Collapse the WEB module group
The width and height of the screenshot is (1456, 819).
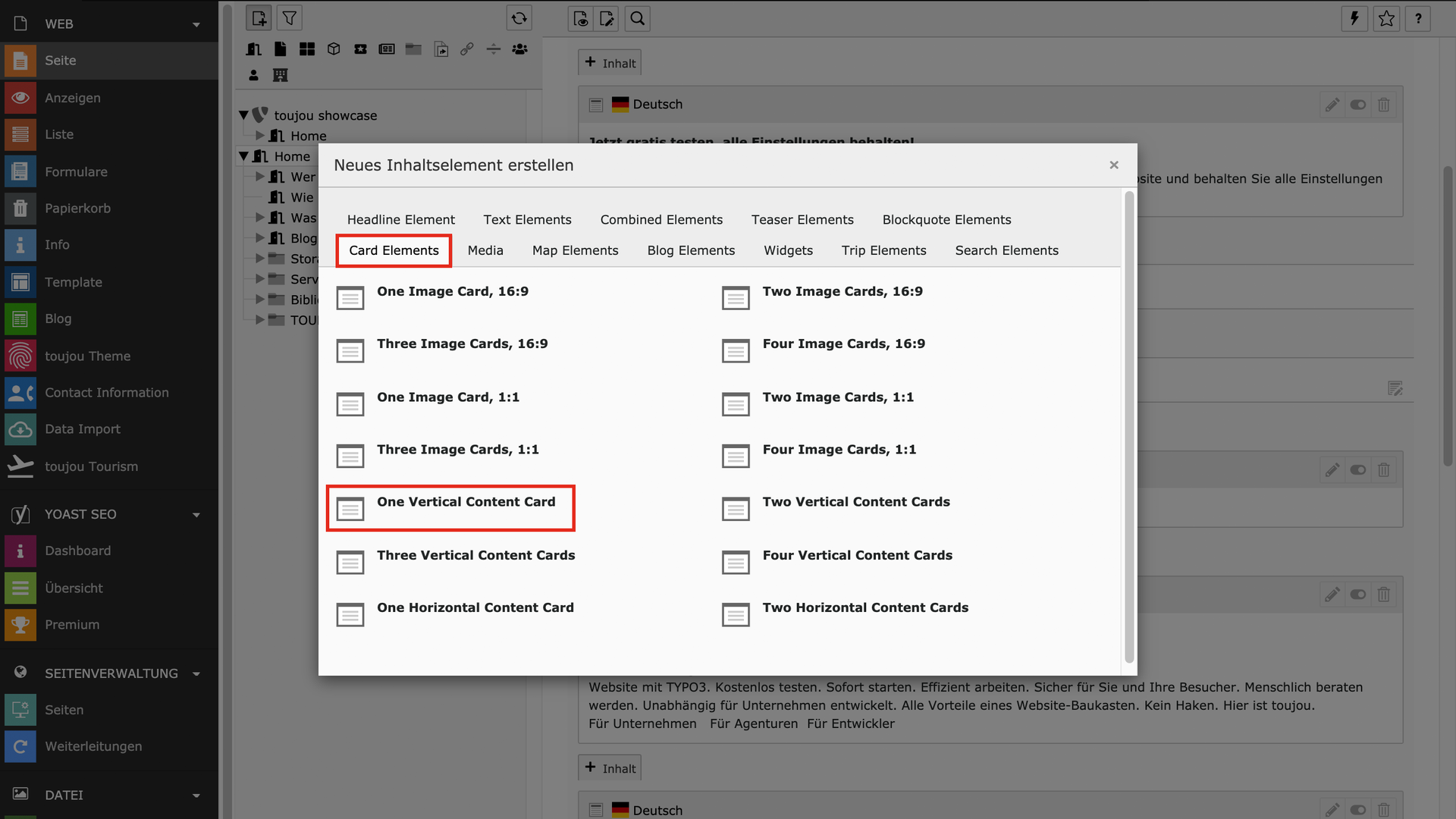(196, 24)
